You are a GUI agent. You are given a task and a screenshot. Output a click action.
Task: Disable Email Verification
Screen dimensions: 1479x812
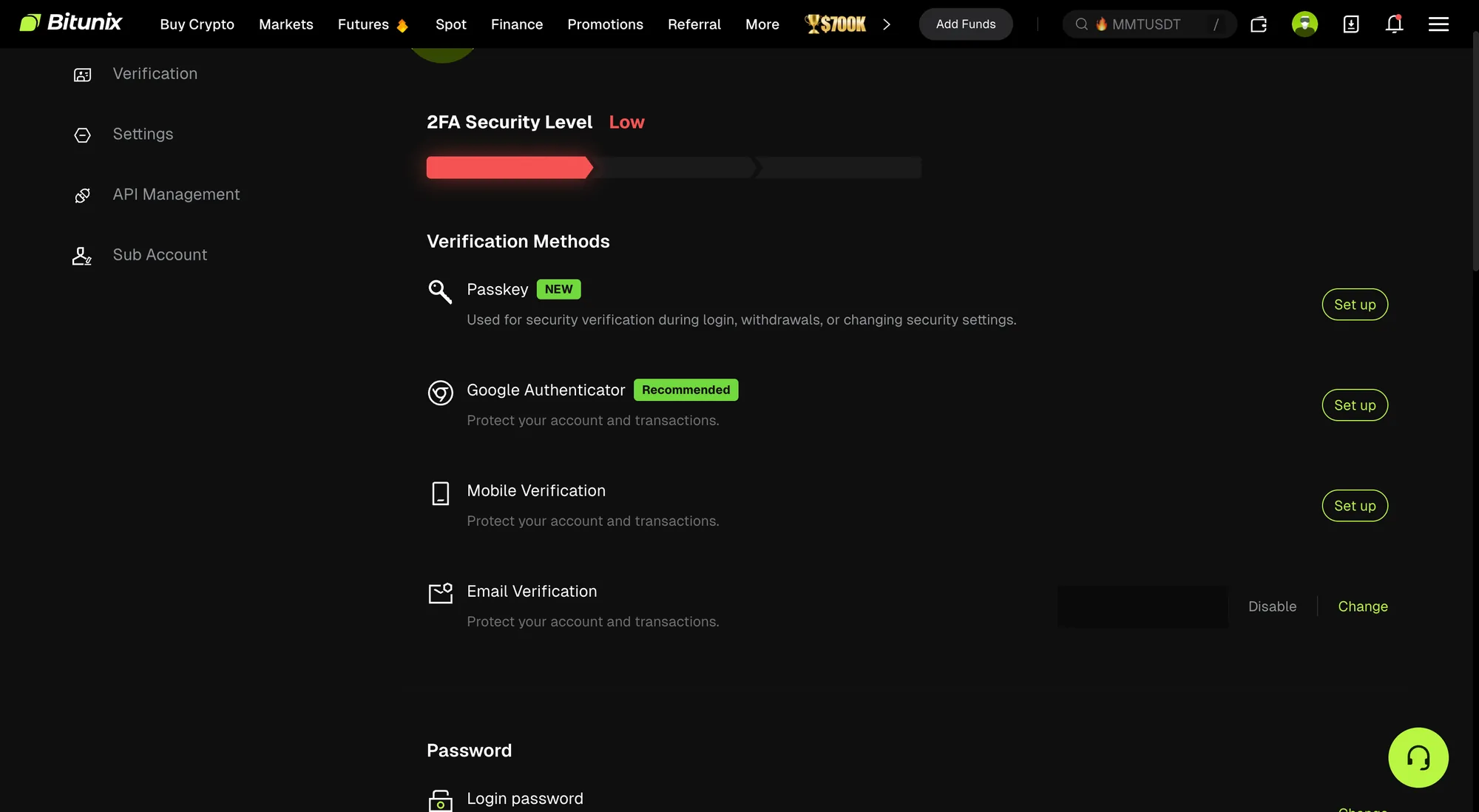point(1272,606)
